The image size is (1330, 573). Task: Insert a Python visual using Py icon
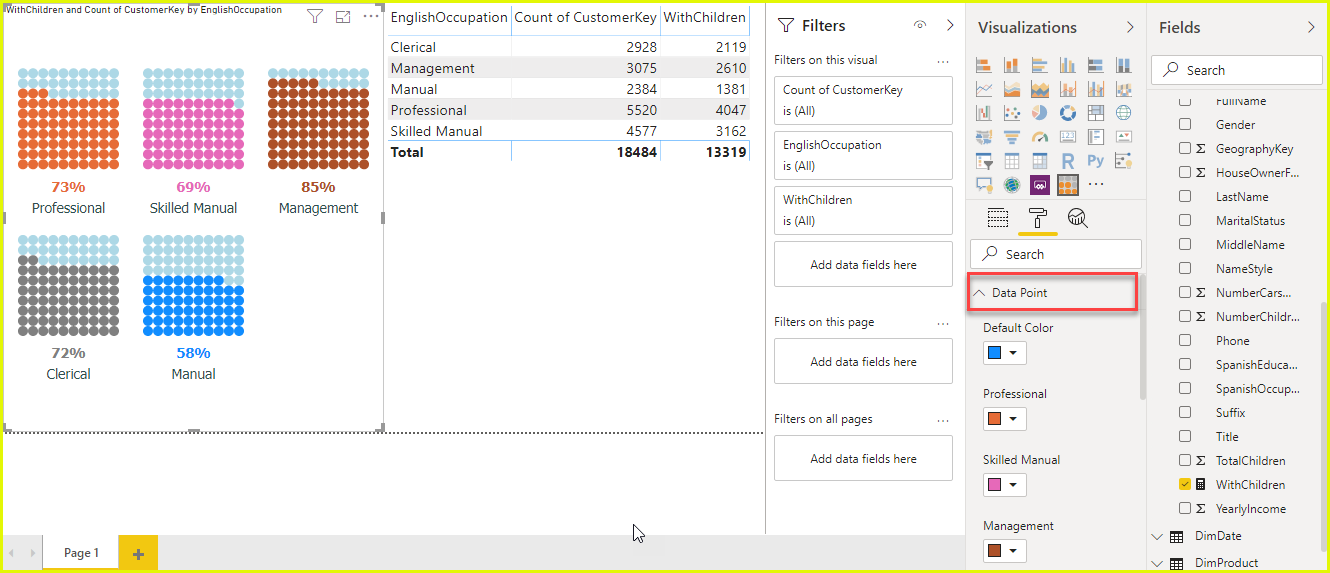1096,161
